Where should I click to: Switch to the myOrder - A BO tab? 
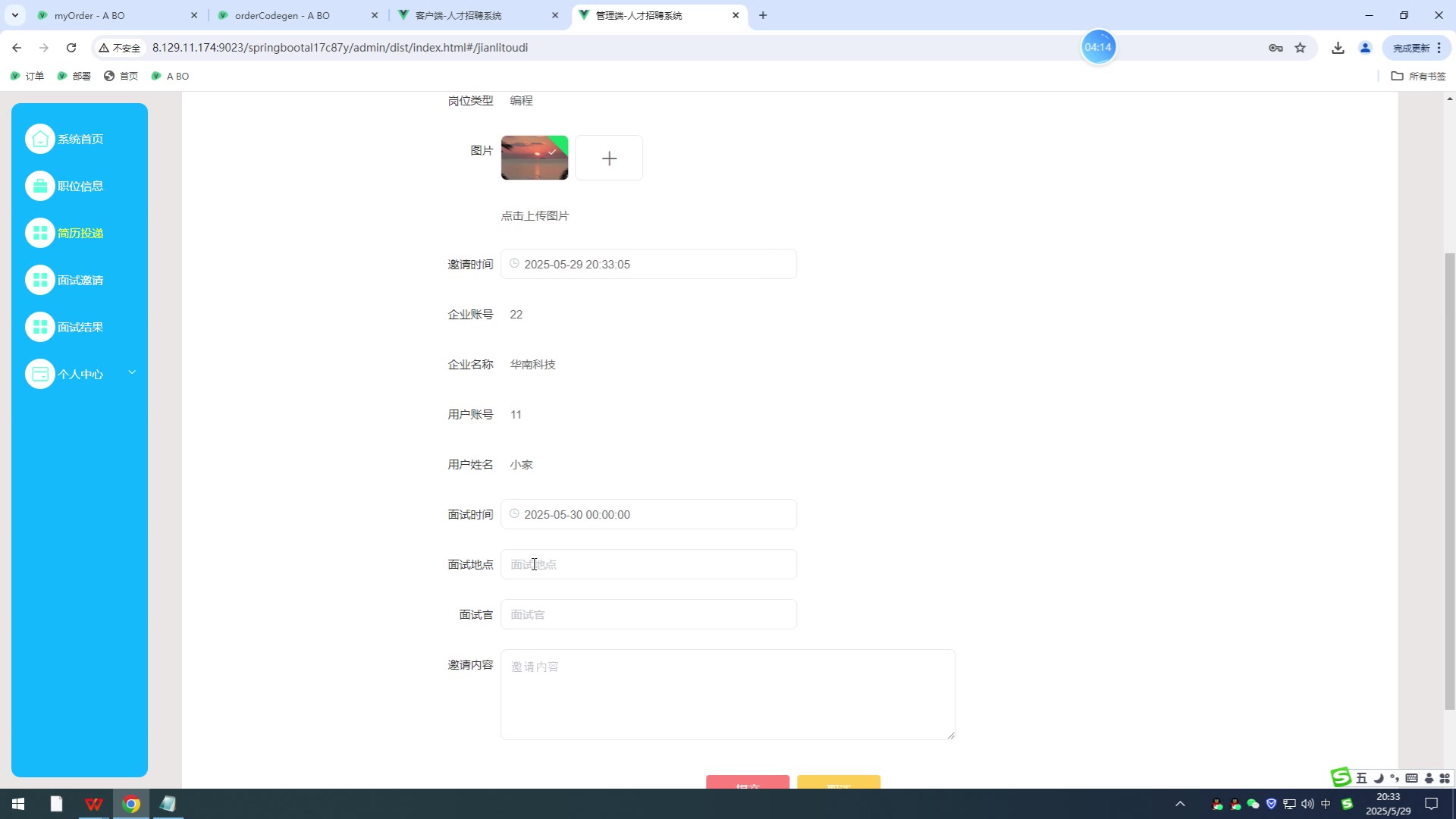coord(114,15)
